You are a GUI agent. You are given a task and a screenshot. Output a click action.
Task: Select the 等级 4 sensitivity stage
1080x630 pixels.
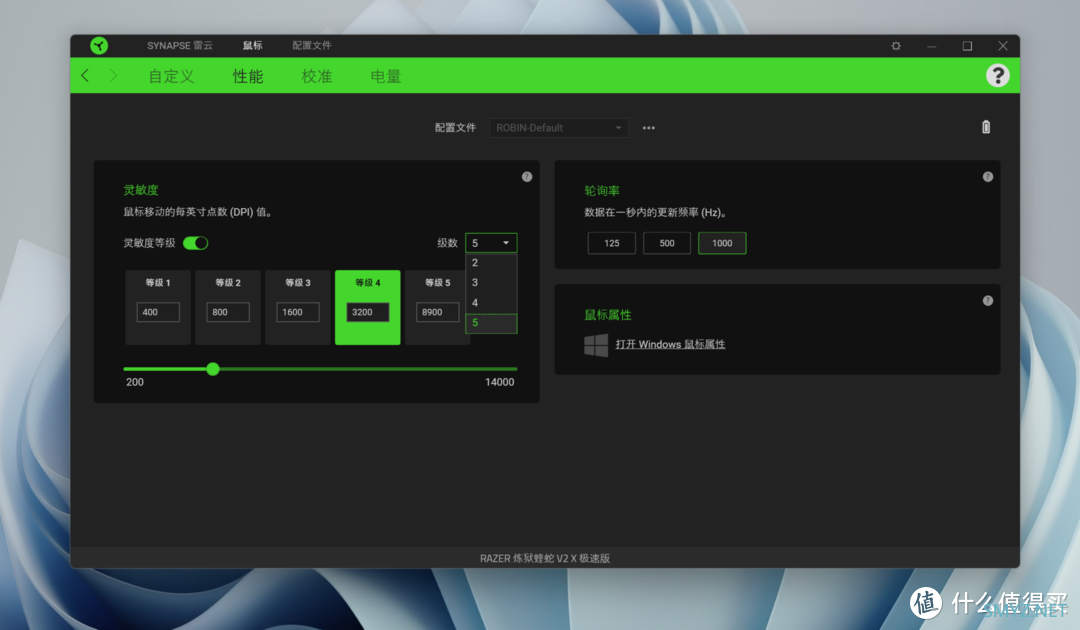(368, 307)
